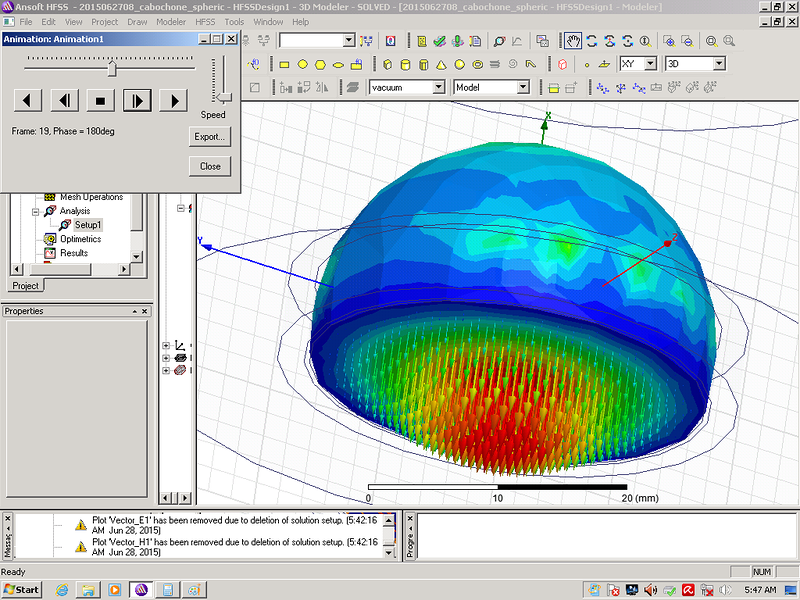Image resolution: width=800 pixels, height=600 pixels.
Task: Open the vacuum material dropdown
Action: (x=438, y=87)
